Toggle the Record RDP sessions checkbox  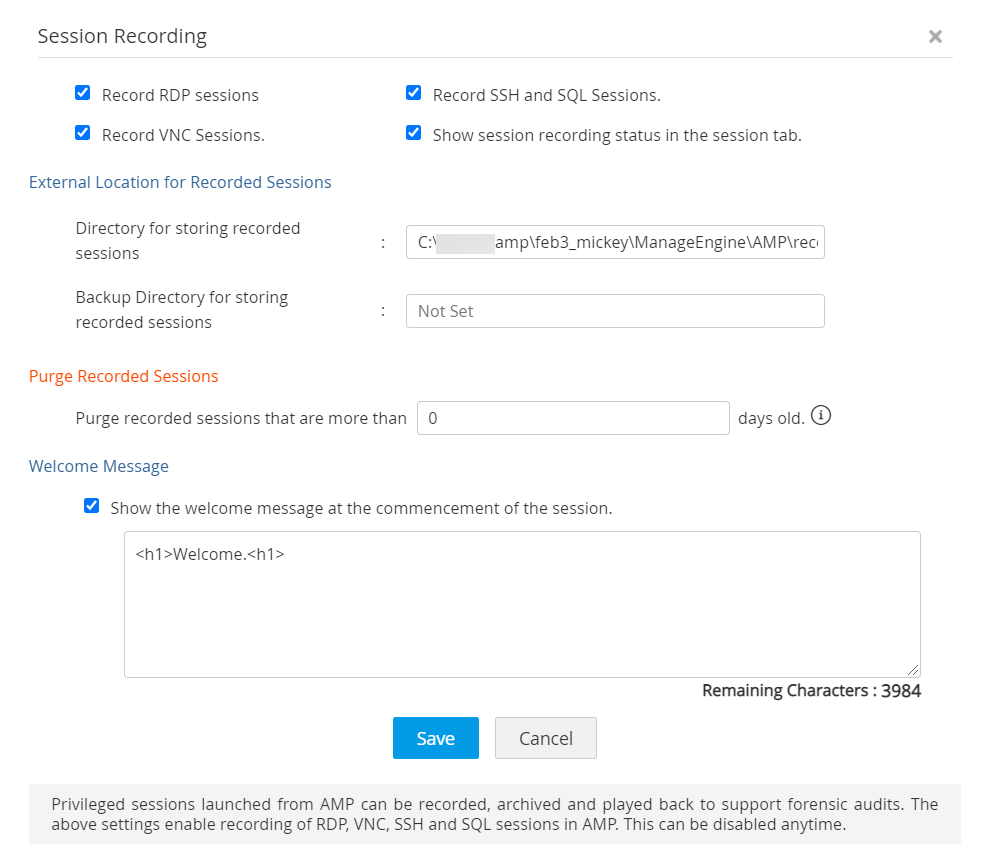coord(83,94)
